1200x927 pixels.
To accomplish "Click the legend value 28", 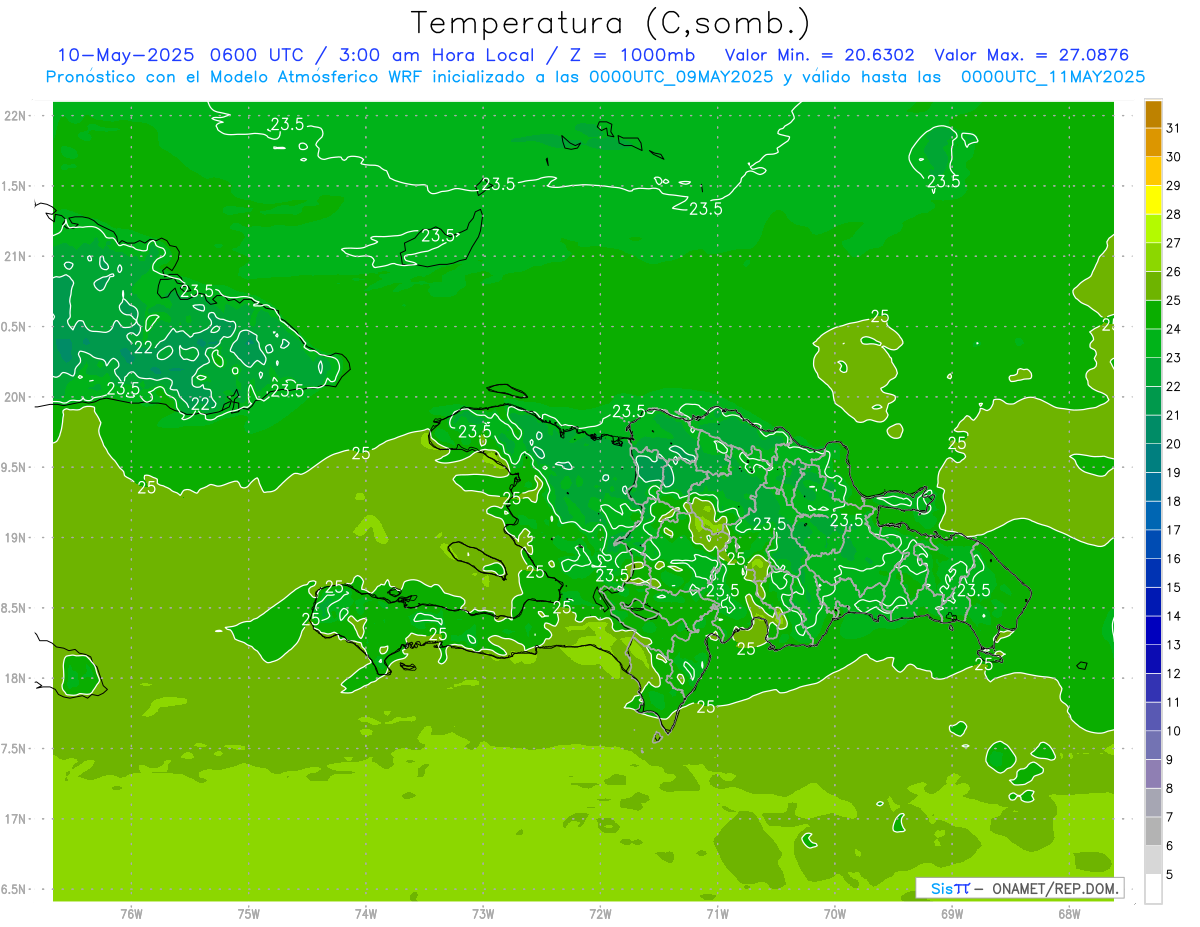I will pos(1173,214).
